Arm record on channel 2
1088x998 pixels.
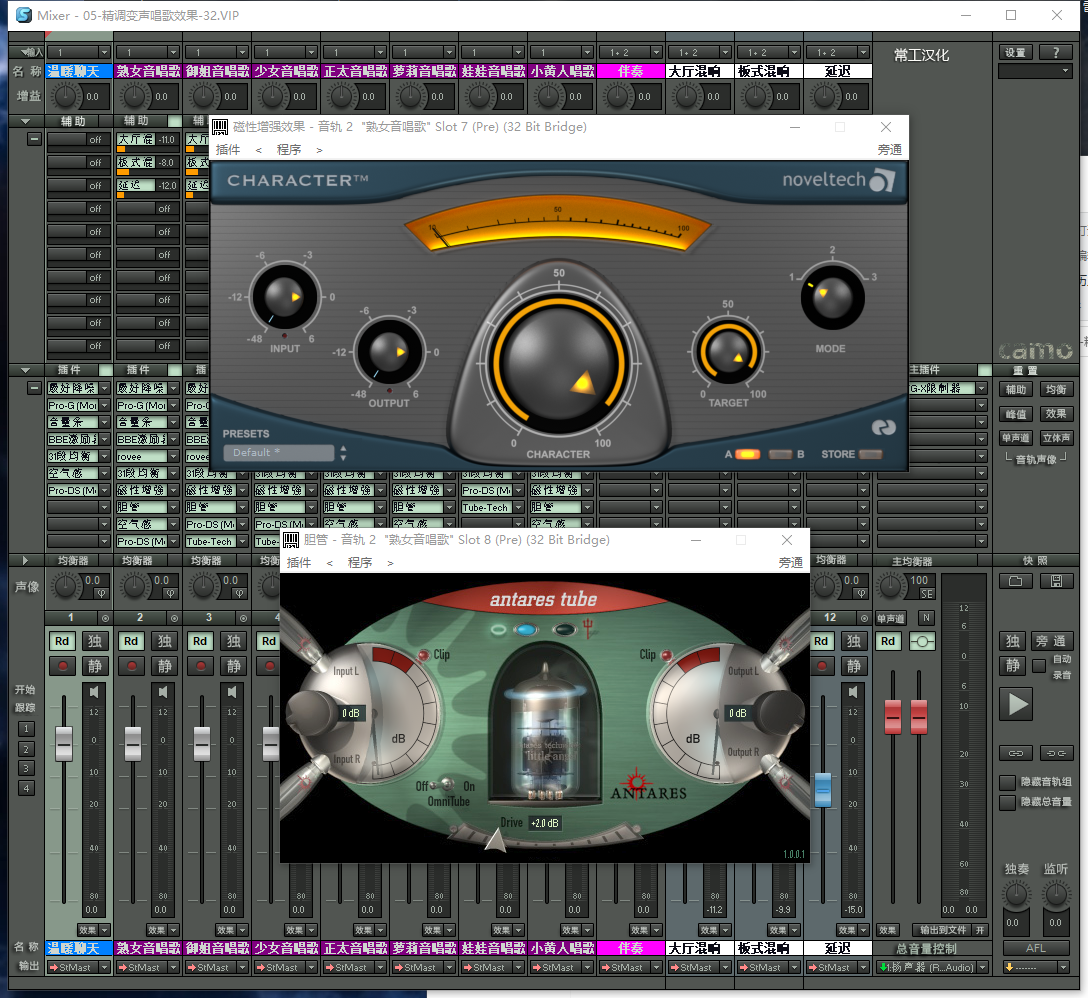132,666
